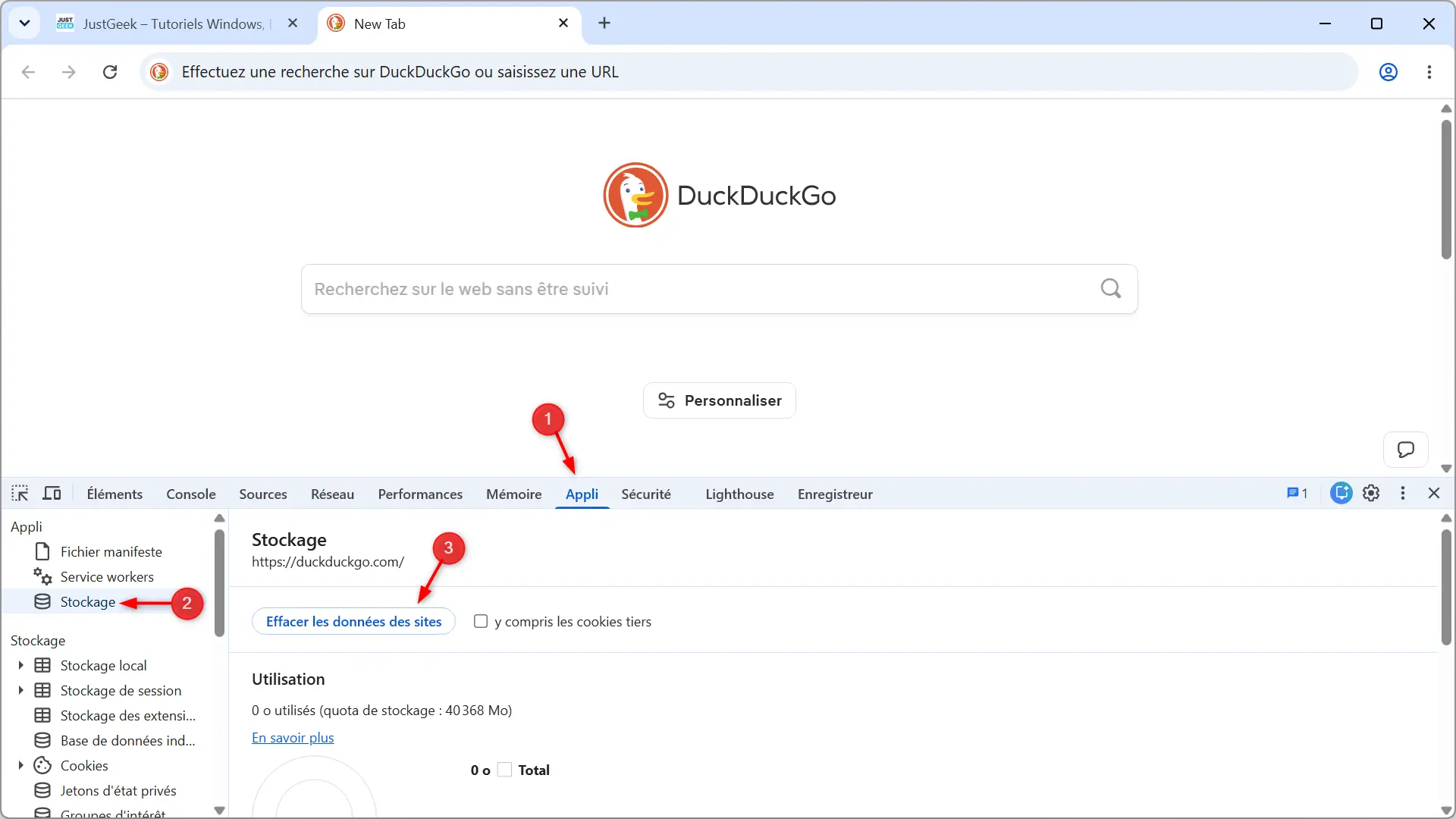The height and width of the screenshot is (819, 1456).
Task: Switch to the Lighthouse tab
Action: point(739,494)
